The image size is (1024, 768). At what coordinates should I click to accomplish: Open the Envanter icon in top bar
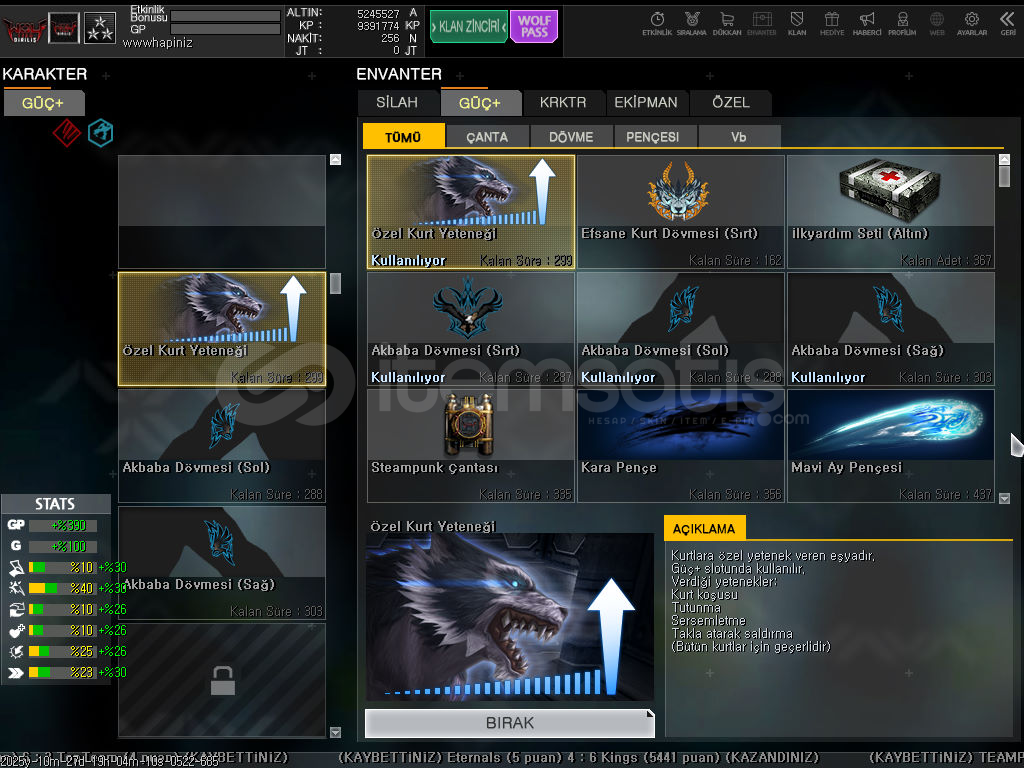pos(761,23)
